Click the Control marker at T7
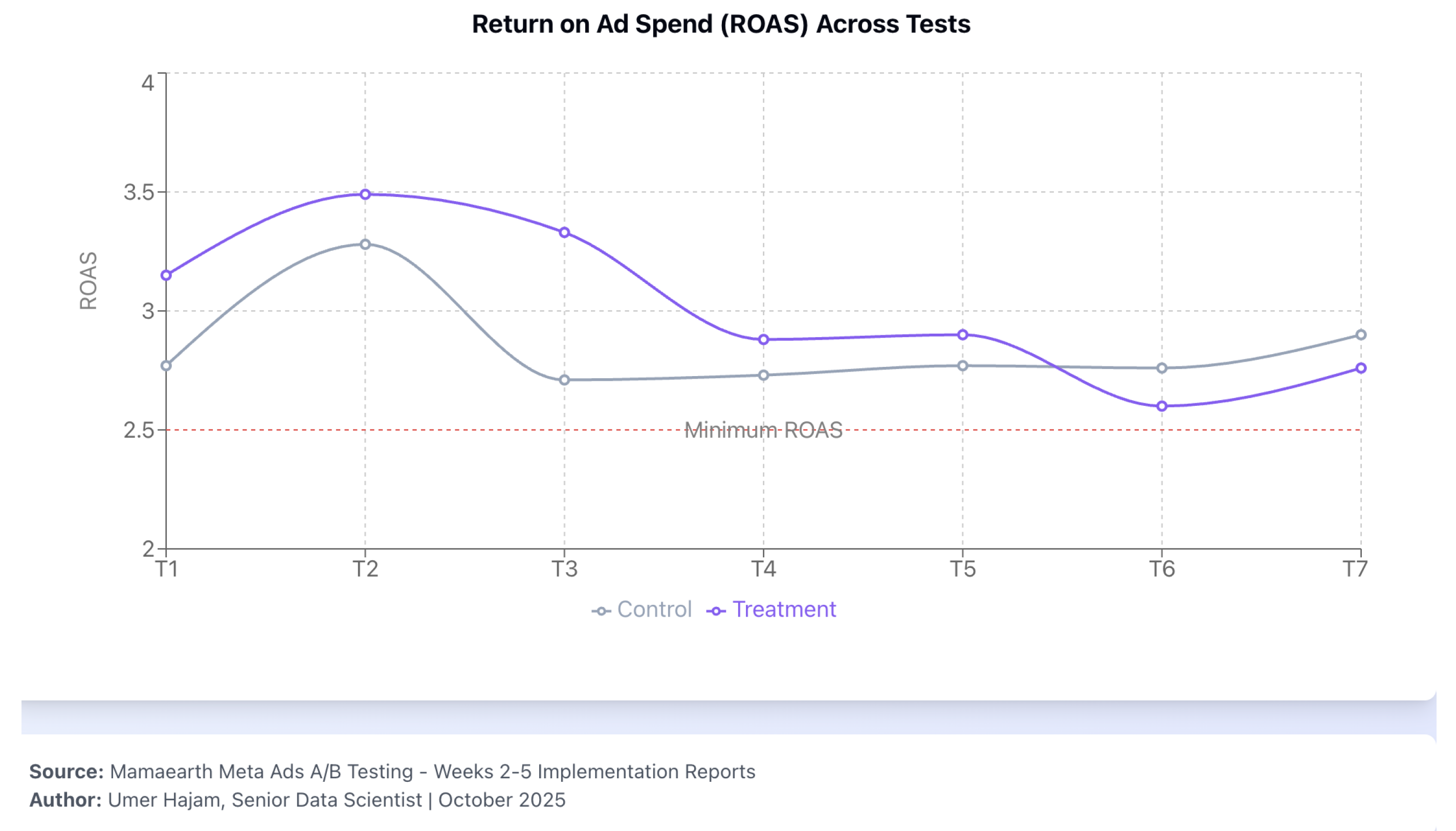The height and width of the screenshot is (831, 1456). pos(1361,335)
